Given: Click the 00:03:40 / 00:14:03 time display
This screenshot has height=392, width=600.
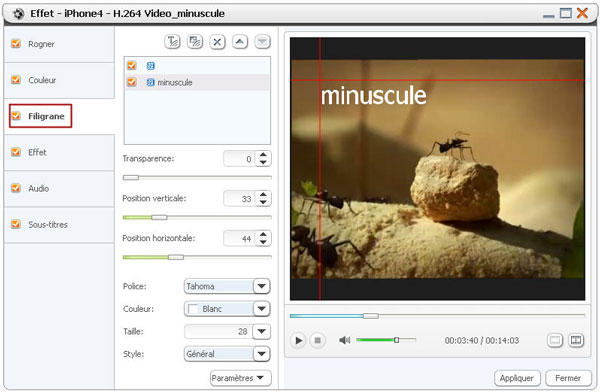Looking at the screenshot, I should click(x=481, y=340).
